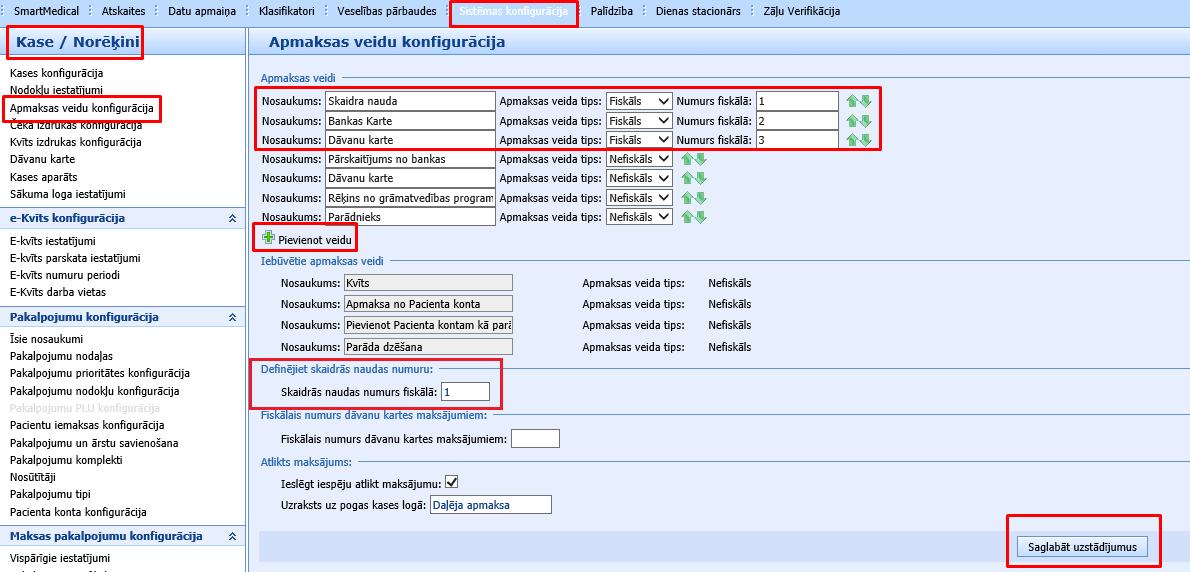Collapse the e-Kvīts konfigurācija section
1190x572 pixels.
[x=232, y=218]
